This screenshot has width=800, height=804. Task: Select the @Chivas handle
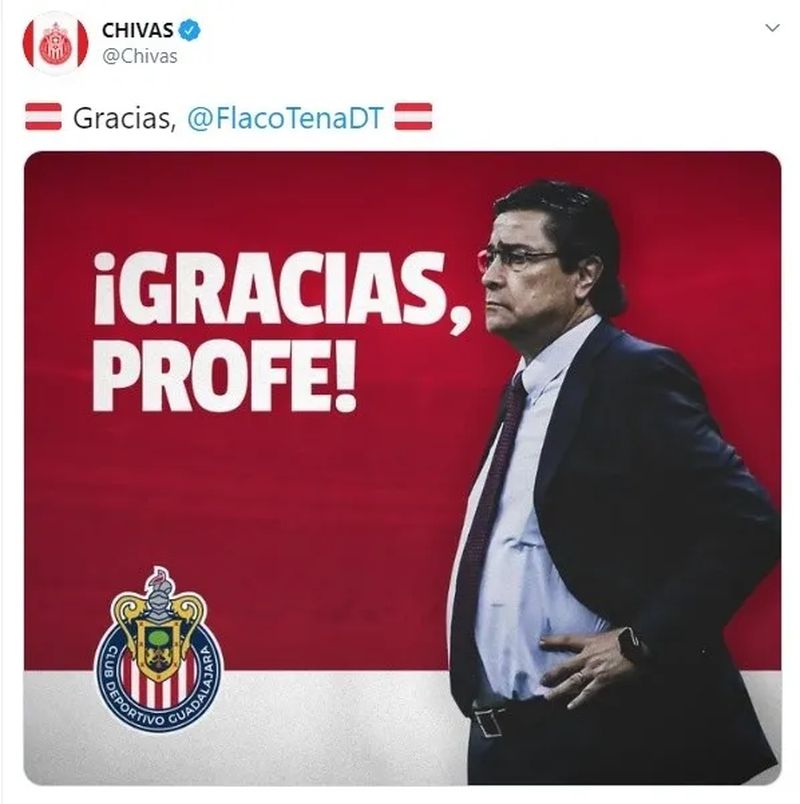140,56
